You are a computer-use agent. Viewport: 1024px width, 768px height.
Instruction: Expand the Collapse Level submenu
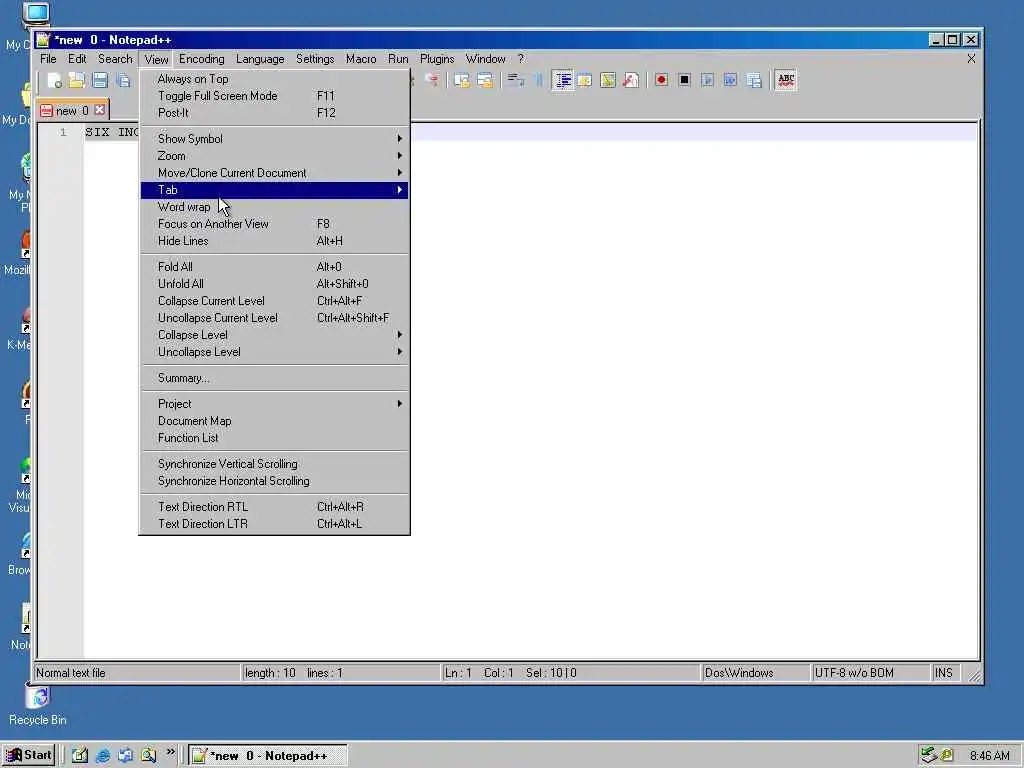(x=275, y=335)
